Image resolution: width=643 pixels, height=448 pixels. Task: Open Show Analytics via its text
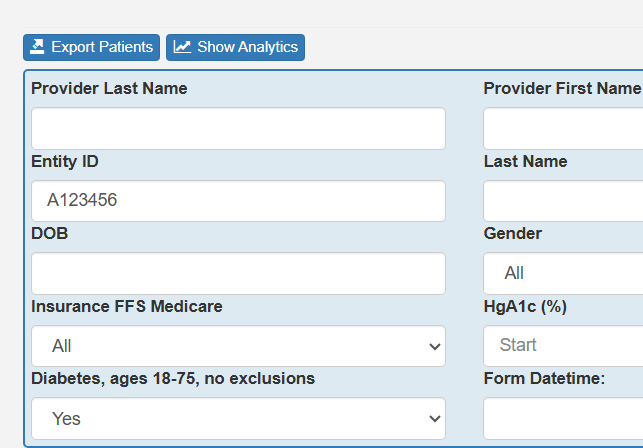tap(247, 47)
